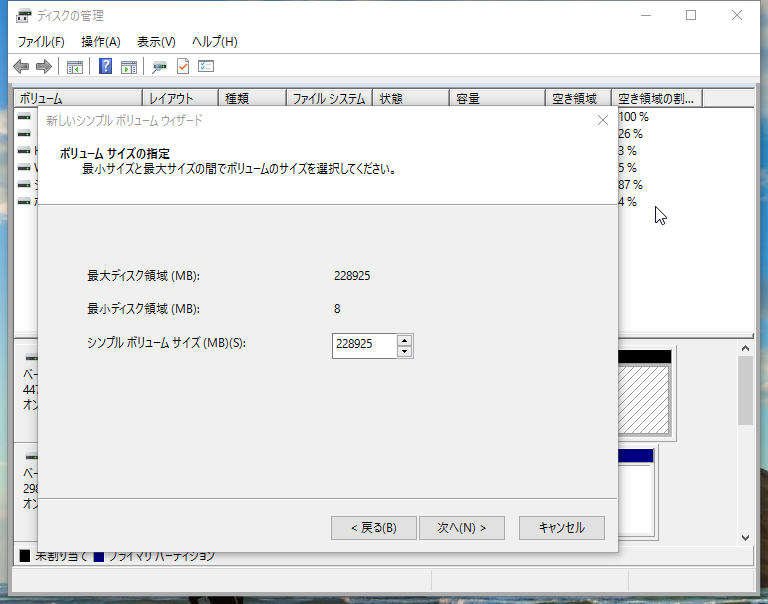
Task: Click the 戻る(B) button
Action: point(374,528)
